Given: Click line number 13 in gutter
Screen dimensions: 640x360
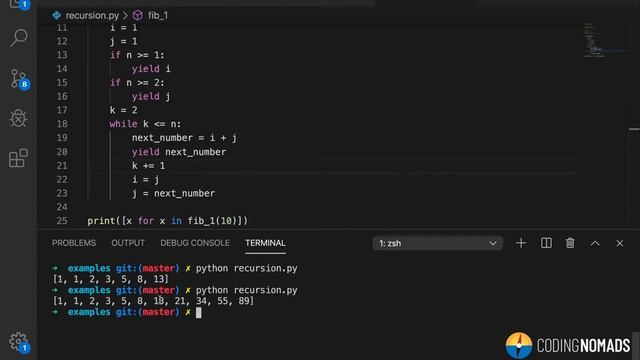Looking at the screenshot, I should coord(62,55).
